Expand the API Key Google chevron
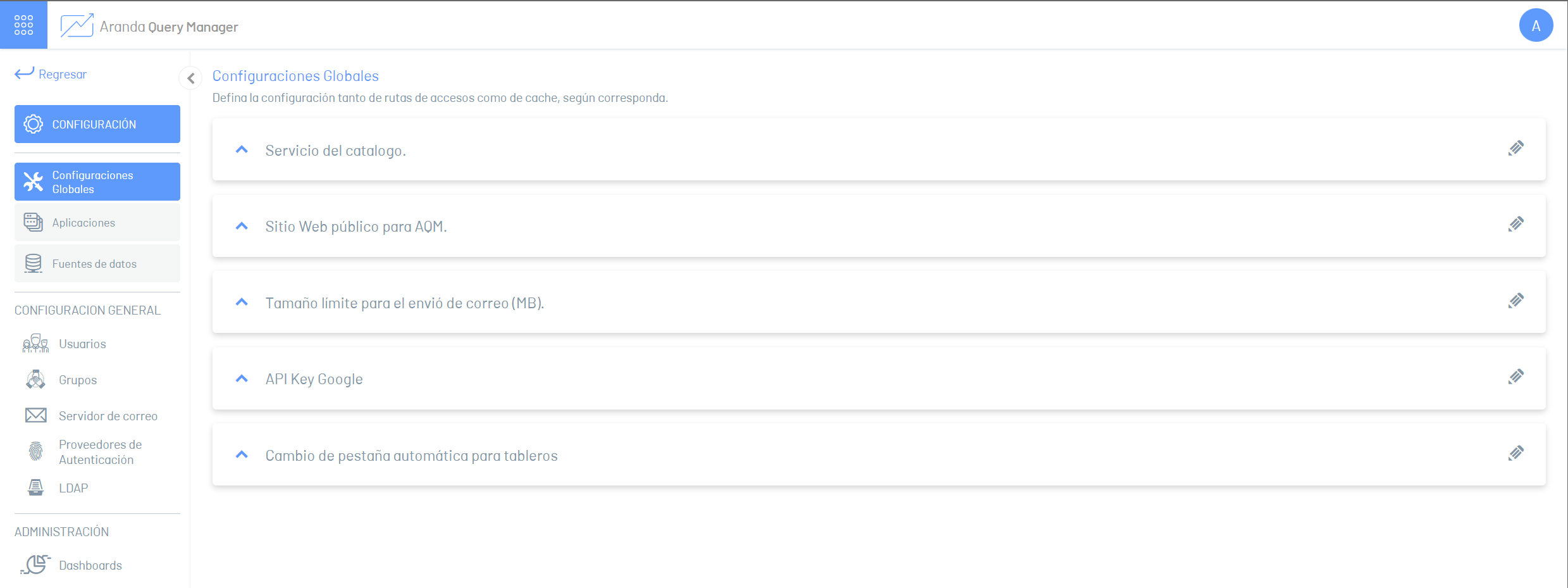This screenshot has width=1568, height=588. pyautogui.click(x=242, y=378)
